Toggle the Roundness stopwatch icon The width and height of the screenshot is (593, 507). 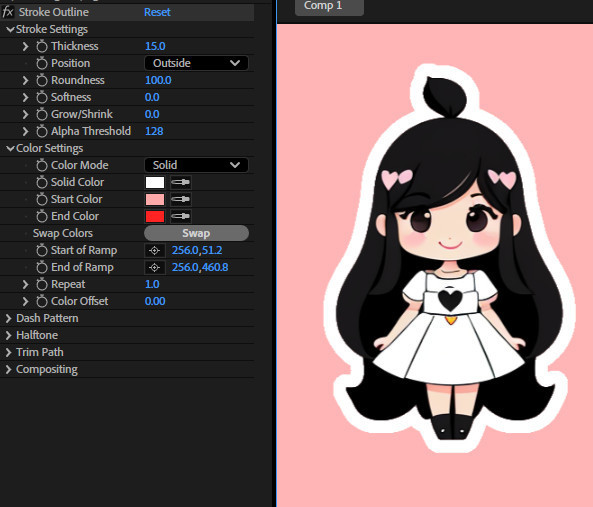42,80
